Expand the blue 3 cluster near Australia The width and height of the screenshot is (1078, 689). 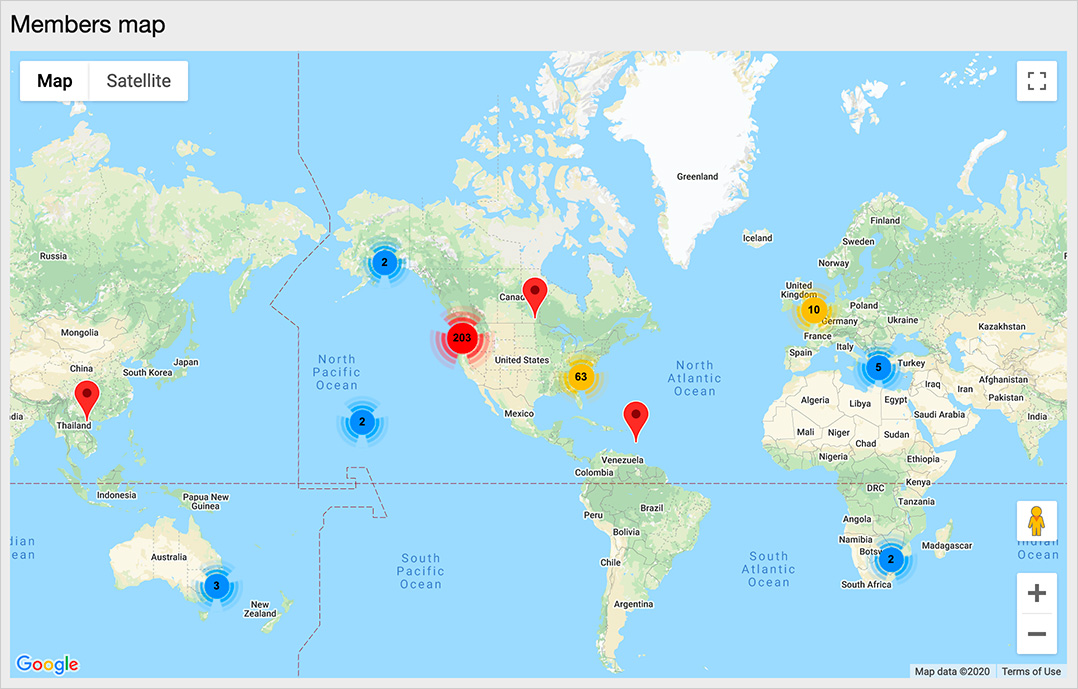216,586
